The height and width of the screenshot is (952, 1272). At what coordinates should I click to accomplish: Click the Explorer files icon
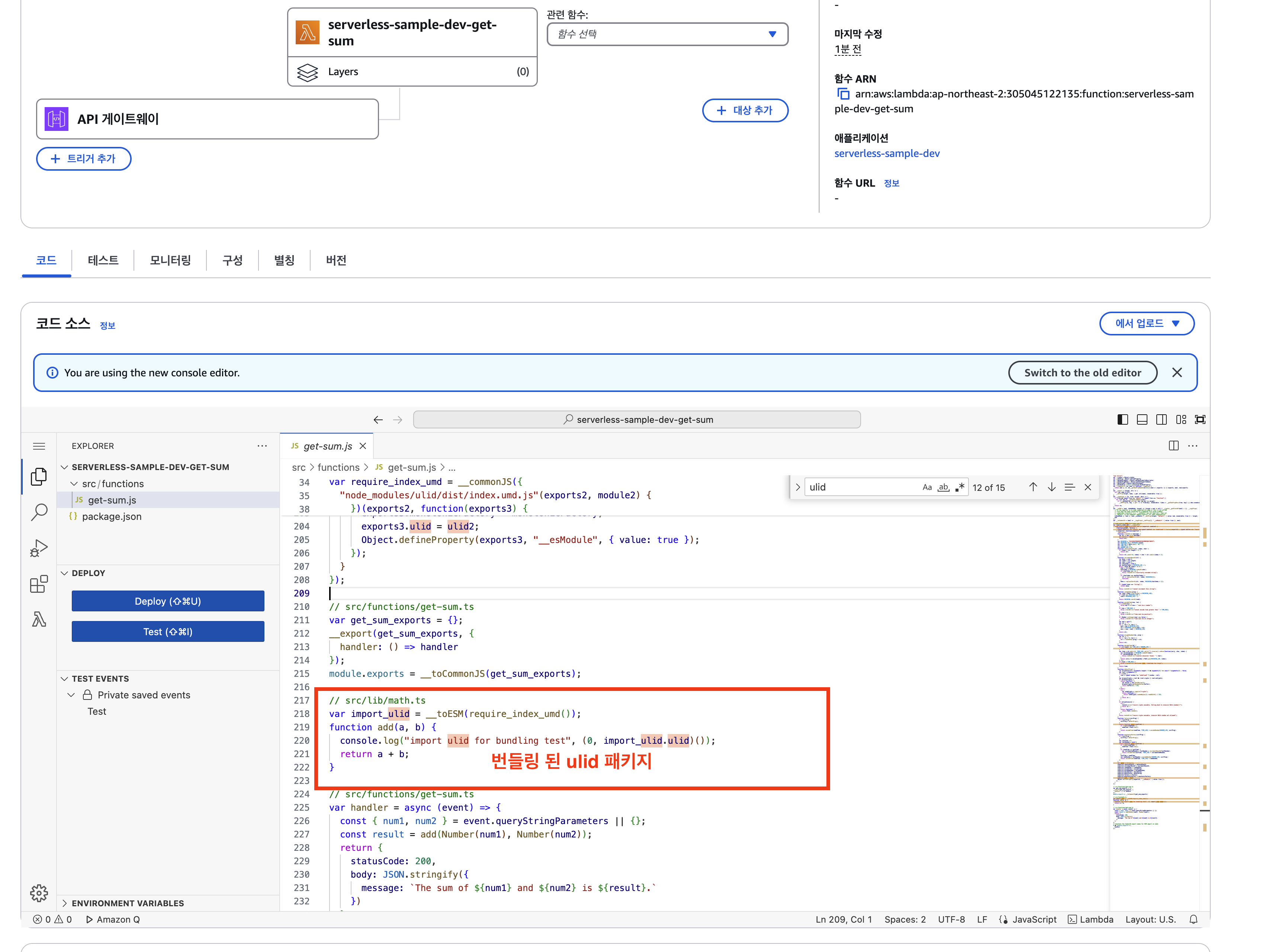pos(39,476)
